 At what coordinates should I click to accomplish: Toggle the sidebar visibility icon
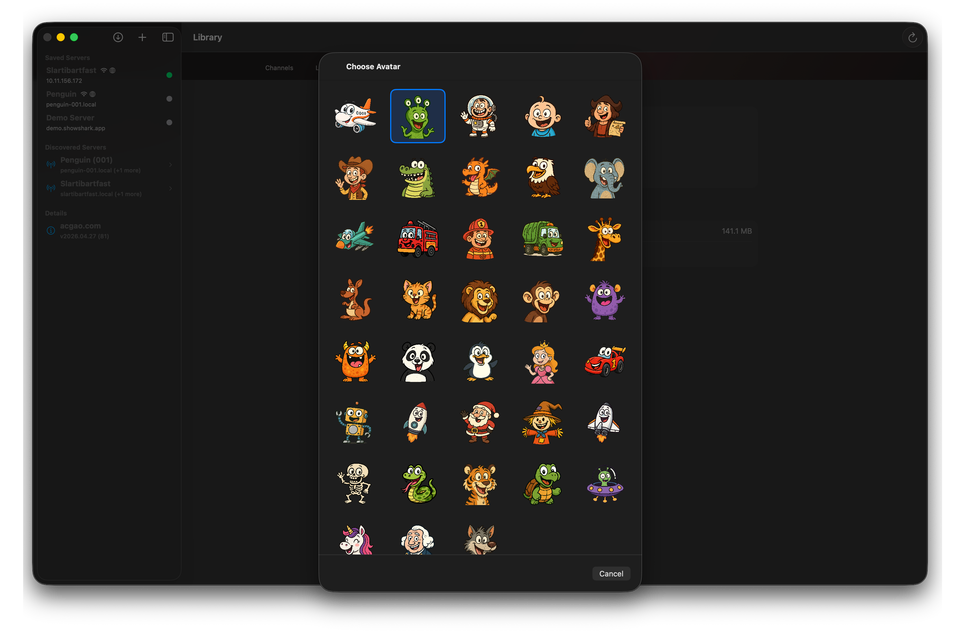167,37
